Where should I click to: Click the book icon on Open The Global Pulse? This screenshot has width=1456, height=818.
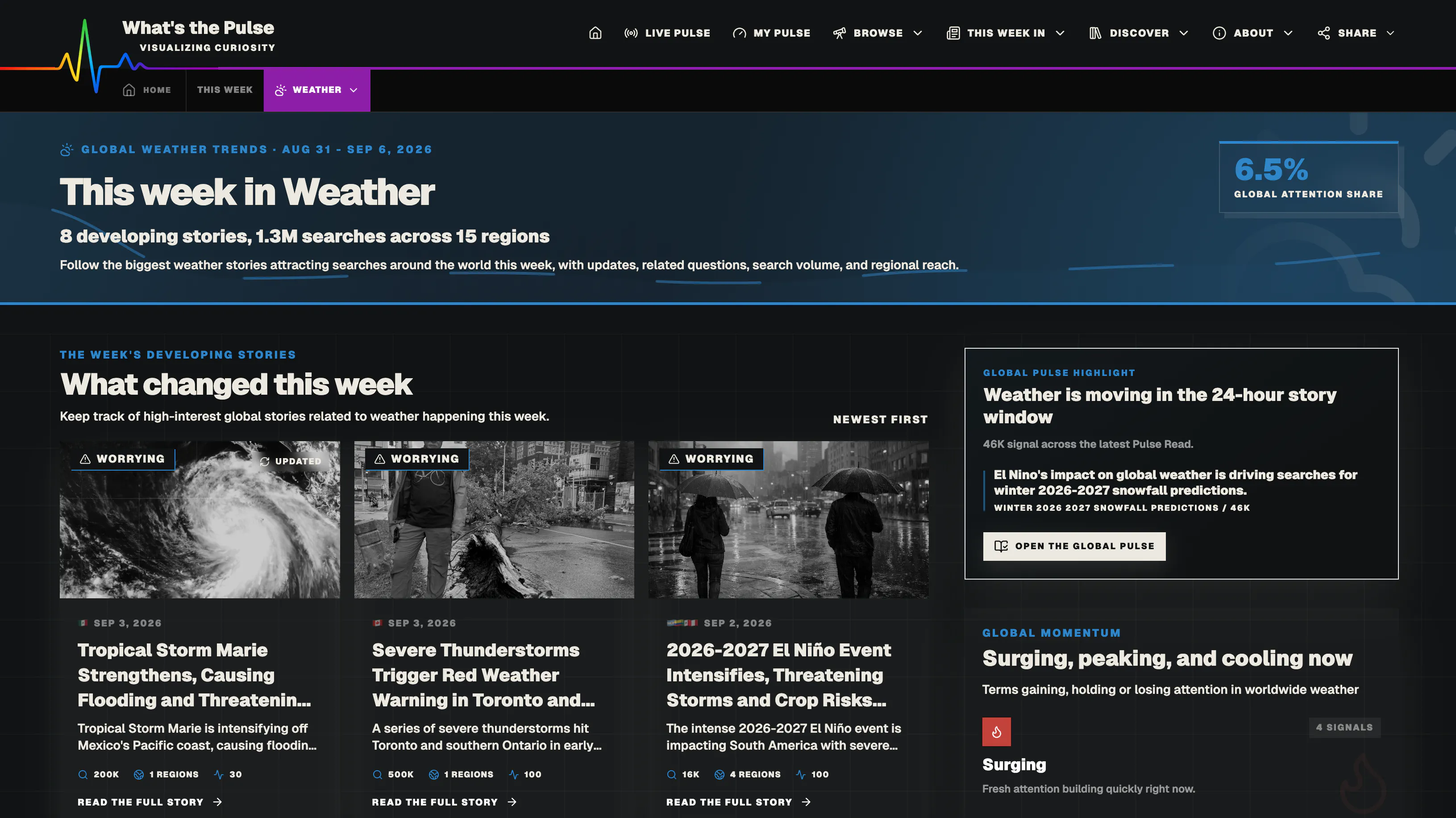1001,546
